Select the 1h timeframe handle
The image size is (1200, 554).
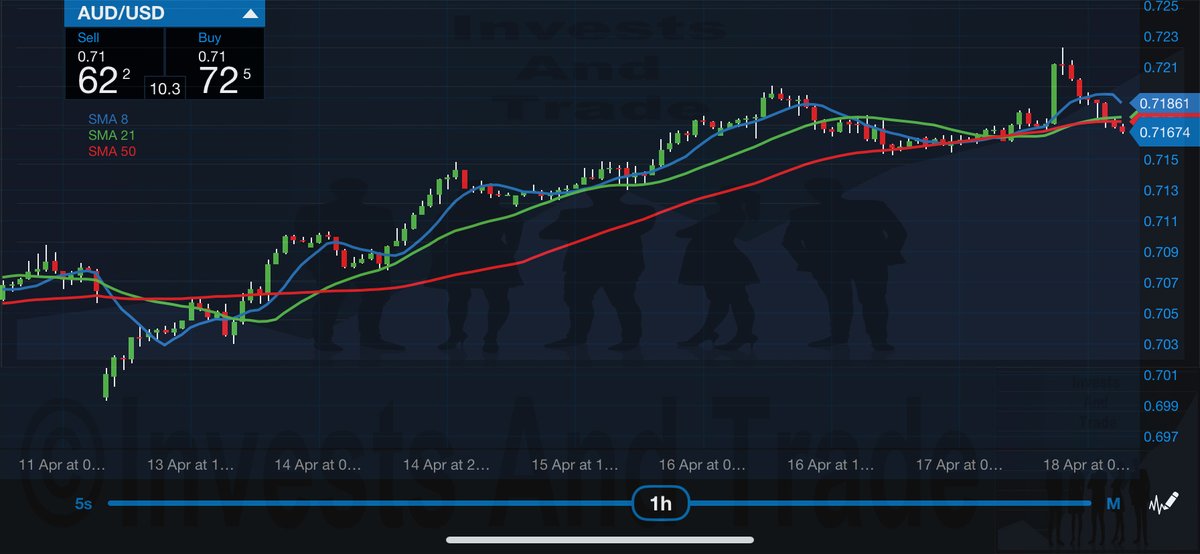click(660, 504)
